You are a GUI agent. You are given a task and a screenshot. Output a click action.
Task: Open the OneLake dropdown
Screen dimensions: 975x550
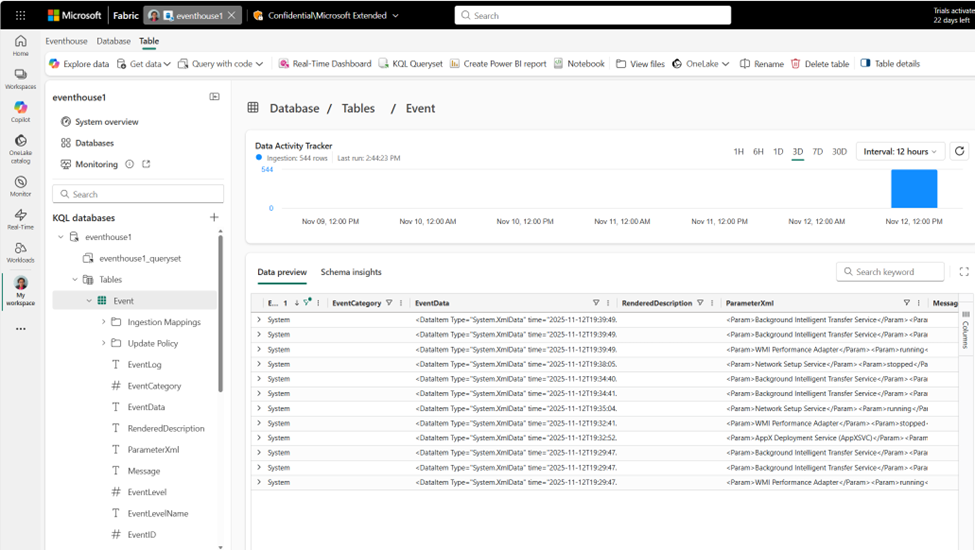coord(701,63)
